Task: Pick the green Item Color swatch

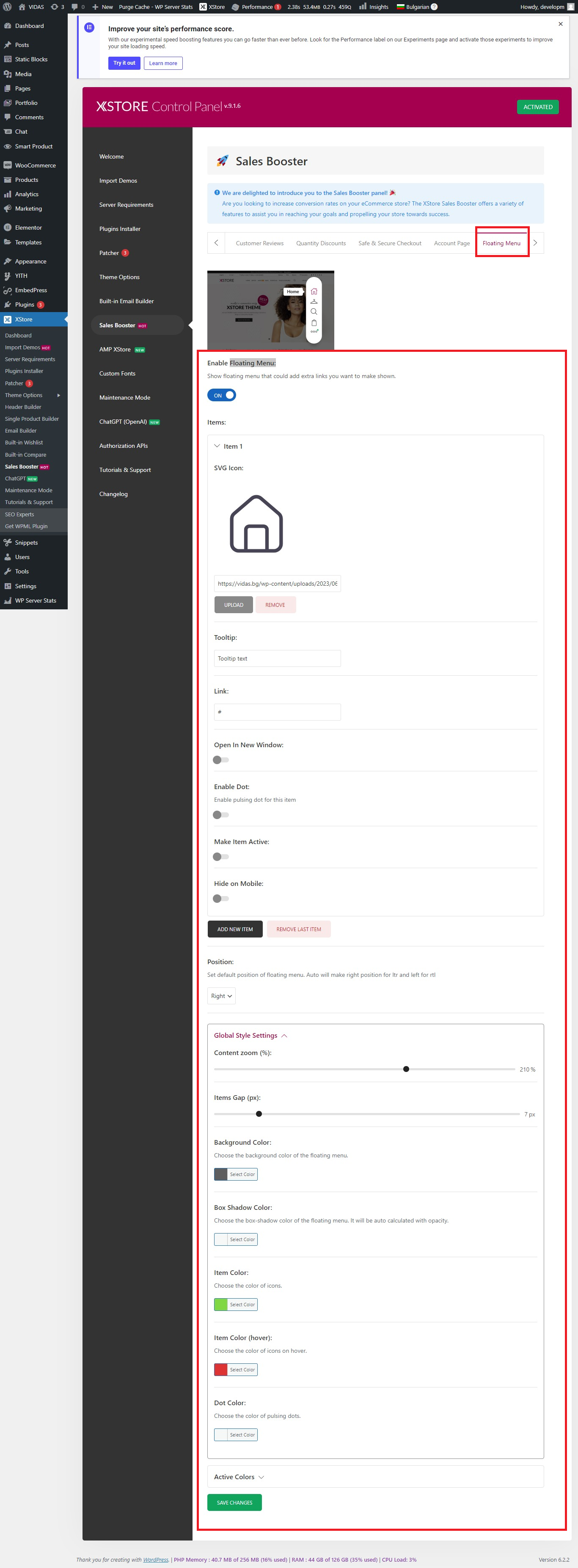Action: point(221,1304)
